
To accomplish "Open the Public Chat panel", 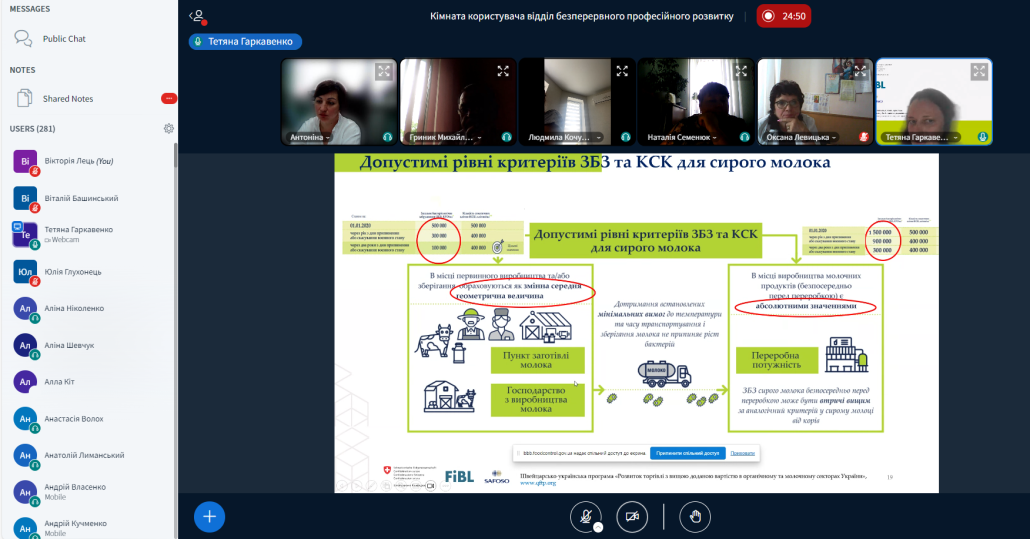I will (x=64, y=39).
